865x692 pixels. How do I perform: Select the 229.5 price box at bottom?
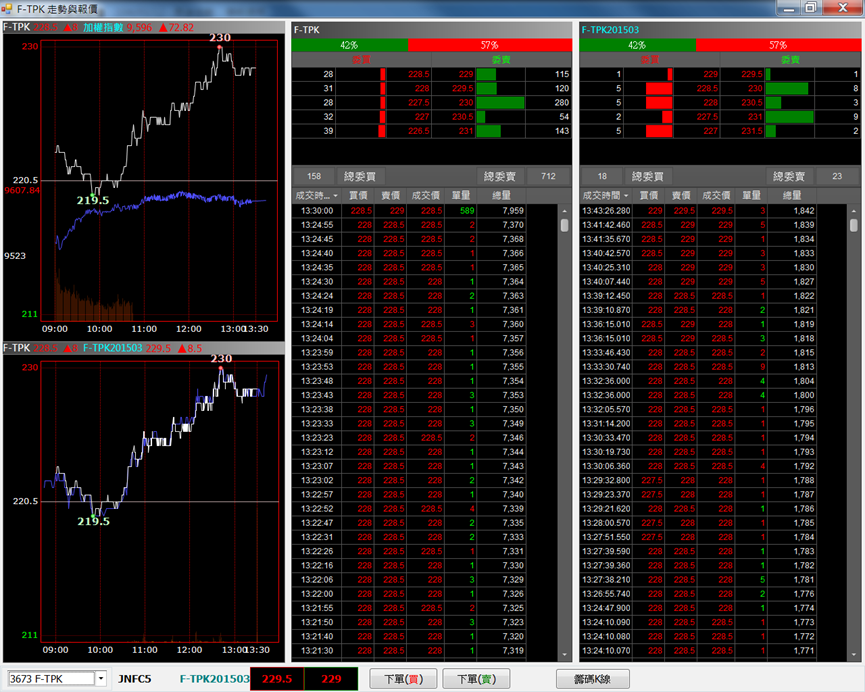(x=276, y=679)
